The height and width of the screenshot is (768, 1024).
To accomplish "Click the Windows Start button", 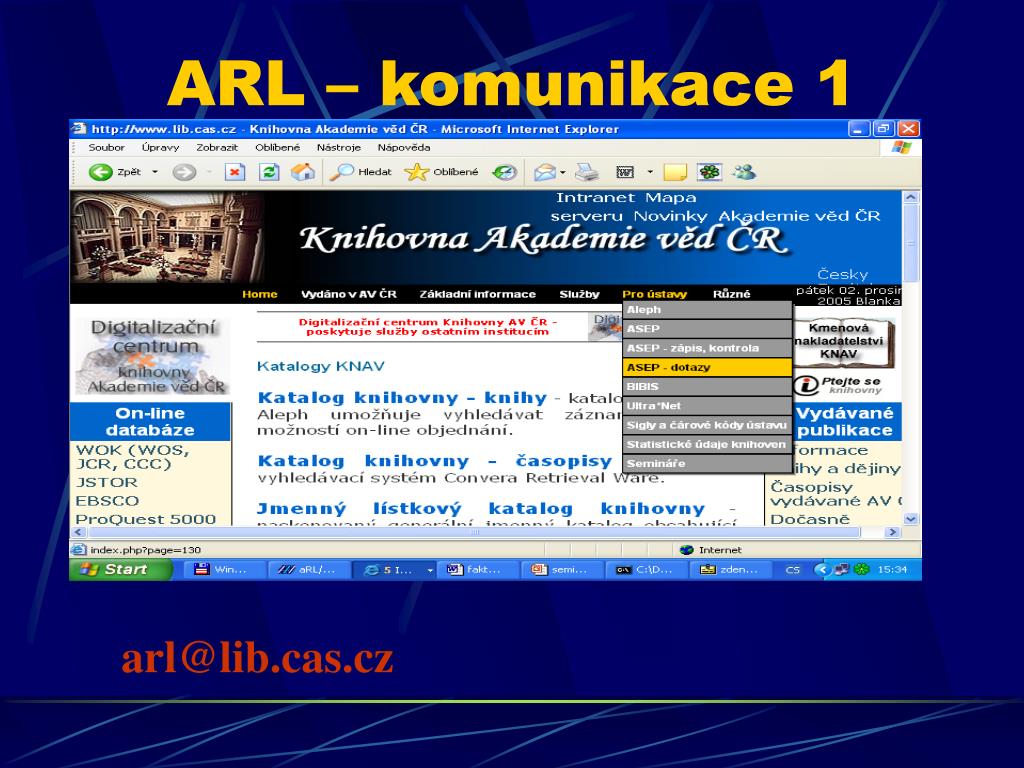I will pos(120,569).
